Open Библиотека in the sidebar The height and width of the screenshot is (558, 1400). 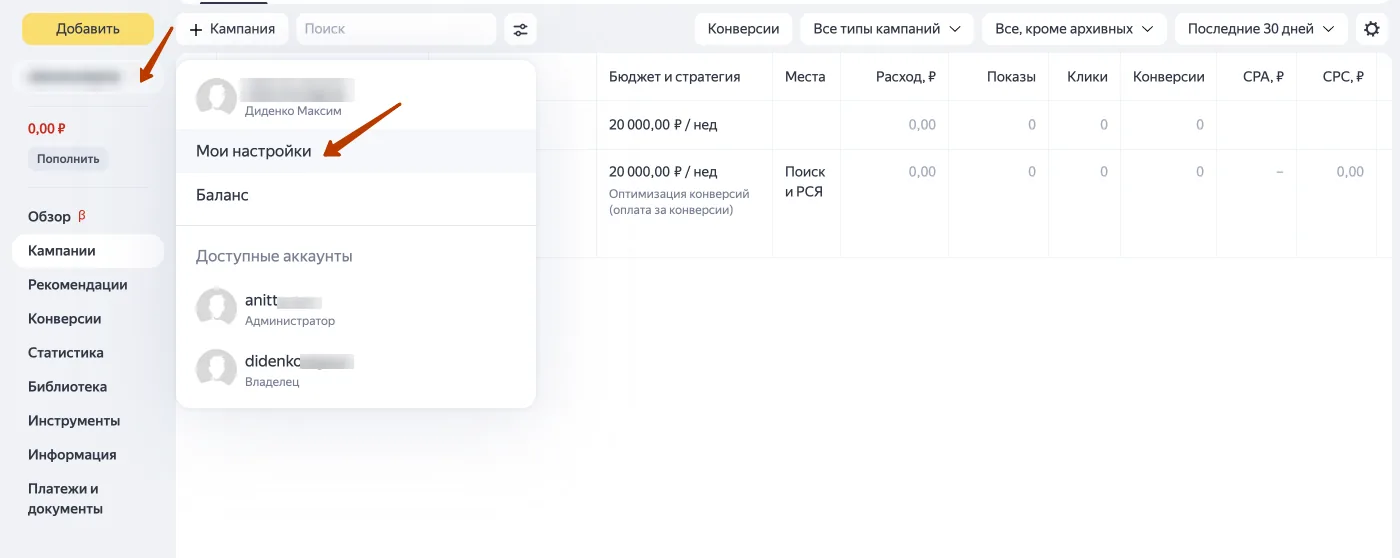coord(68,387)
